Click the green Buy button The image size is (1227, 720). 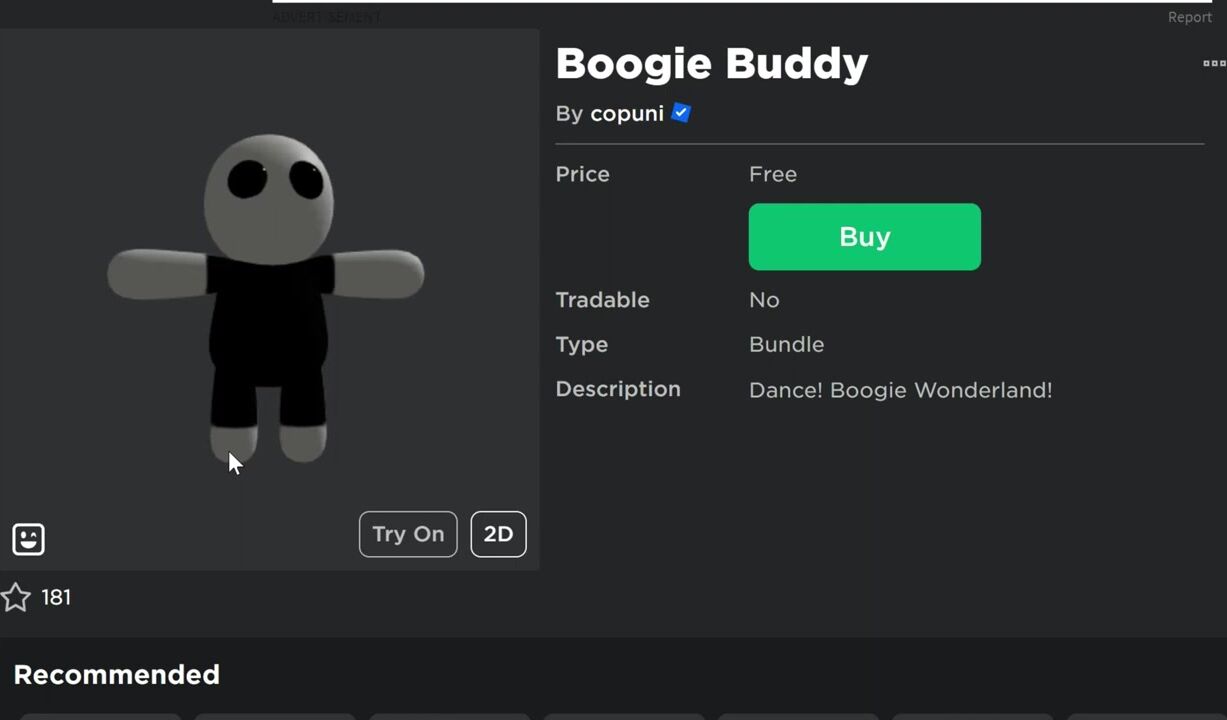coord(864,237)
